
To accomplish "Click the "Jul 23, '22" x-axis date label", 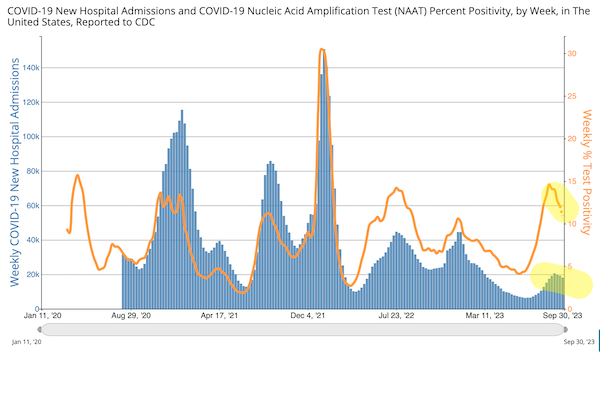I will [396, 316].
